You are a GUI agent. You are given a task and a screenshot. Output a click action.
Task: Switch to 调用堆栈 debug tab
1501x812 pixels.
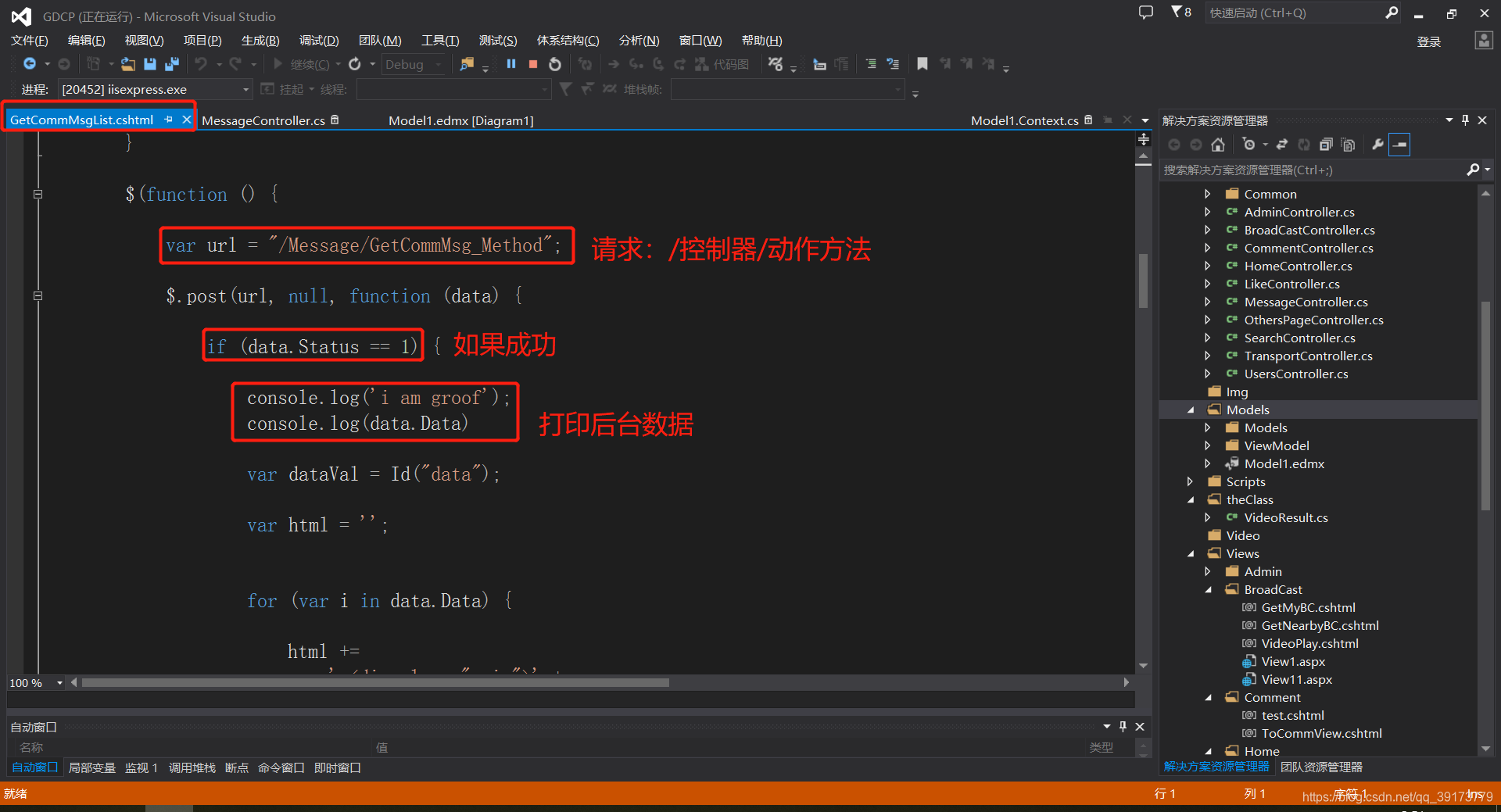tap(192, 767)
